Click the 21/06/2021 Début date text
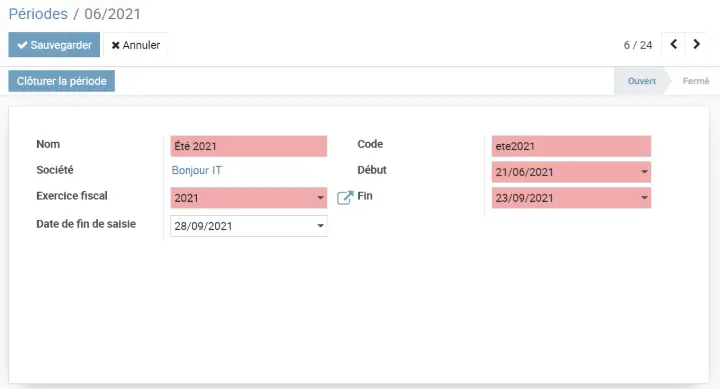Screen dimensions: 720x389 coord(524,172)
